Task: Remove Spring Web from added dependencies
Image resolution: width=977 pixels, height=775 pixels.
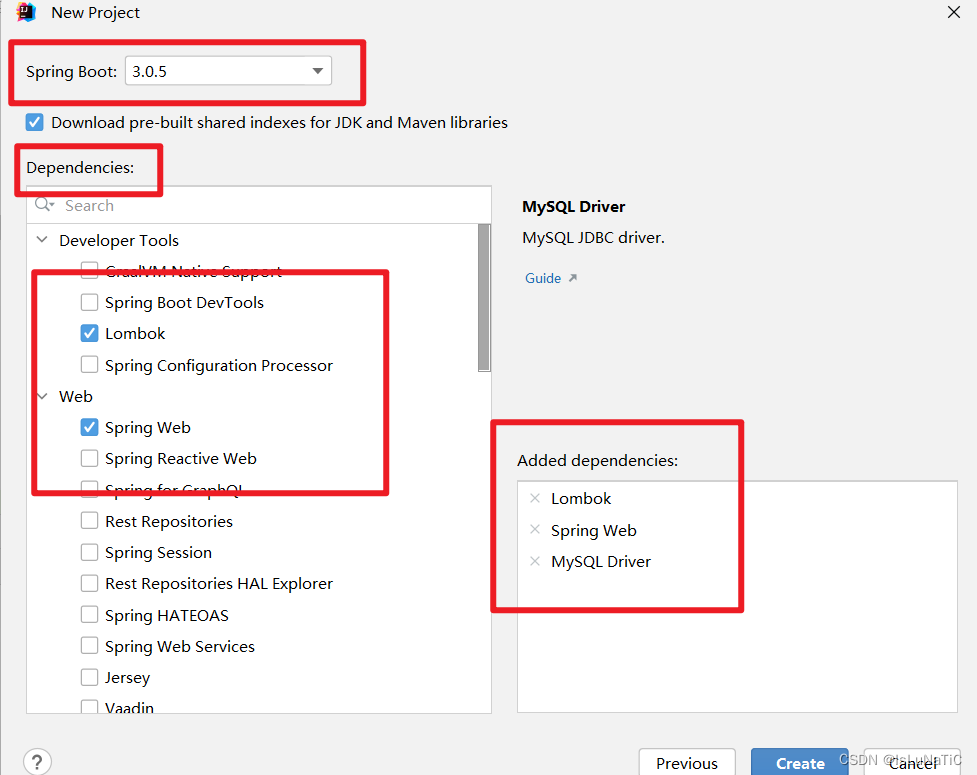Action: 535,530
